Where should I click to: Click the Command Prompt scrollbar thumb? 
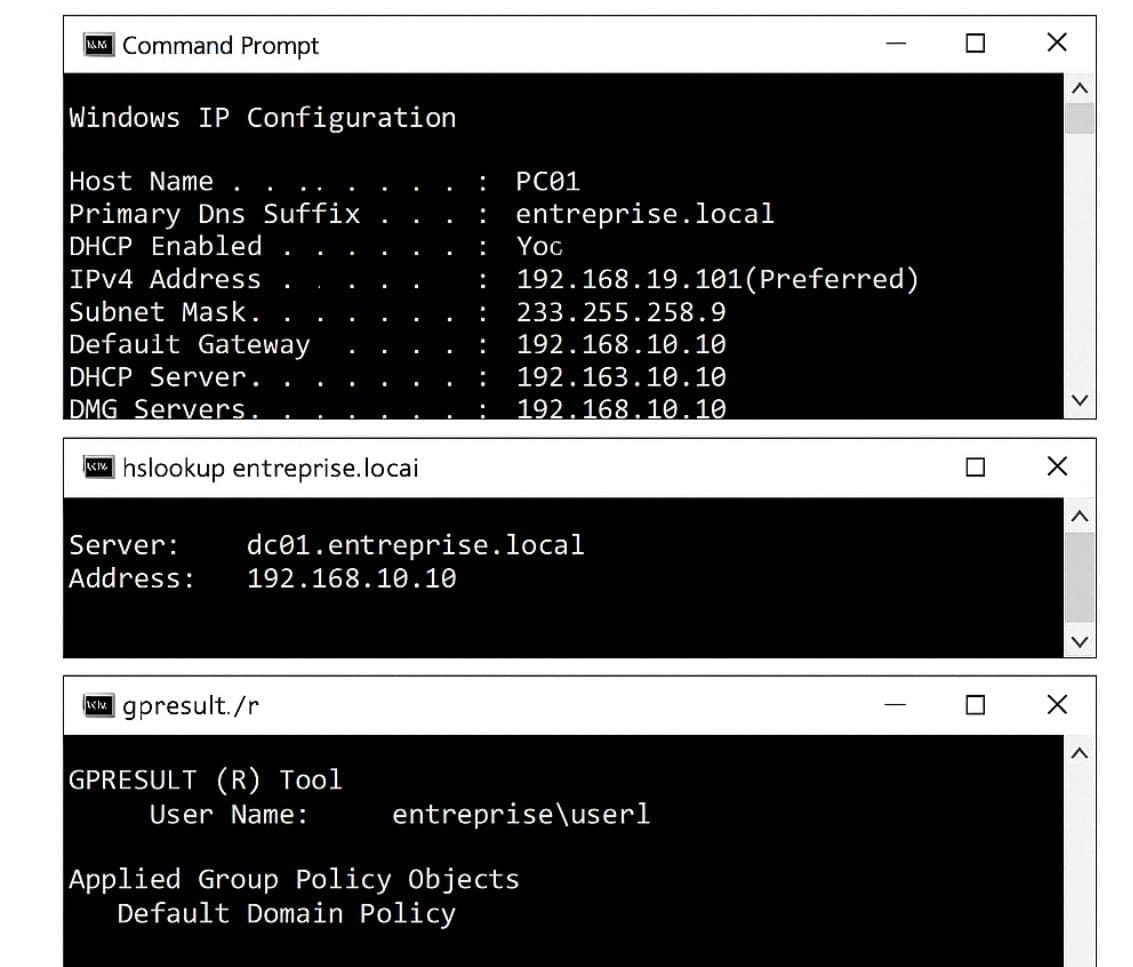tap(1080, 118)
